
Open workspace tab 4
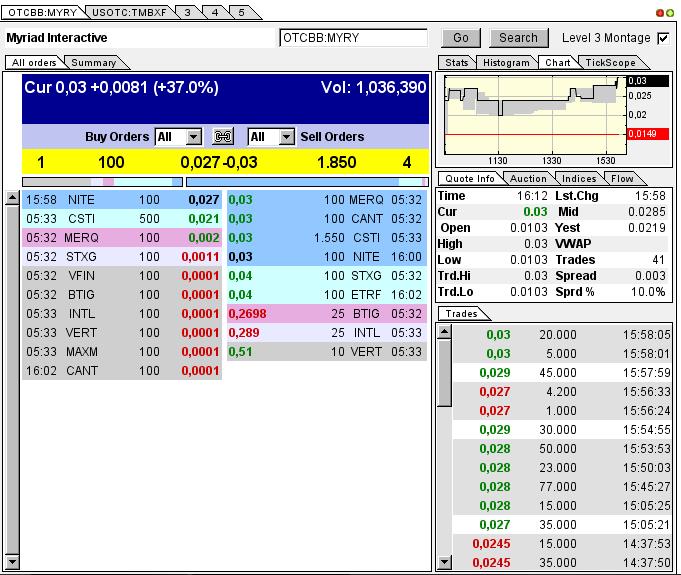215,12
